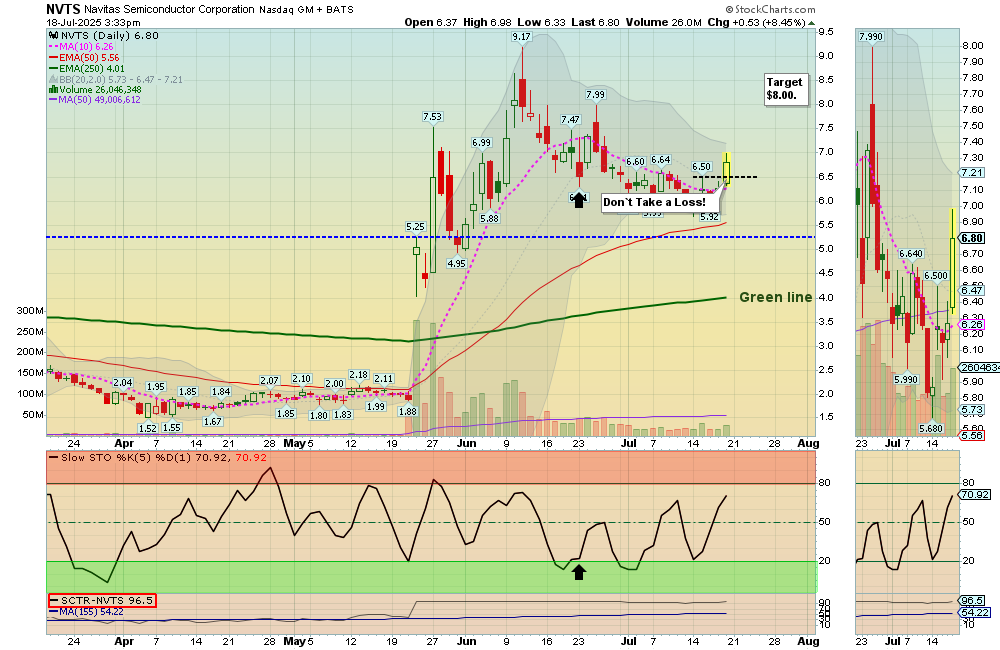Click the High 6.98 value
The image size is (1000, 650).
tap(487, 22)
